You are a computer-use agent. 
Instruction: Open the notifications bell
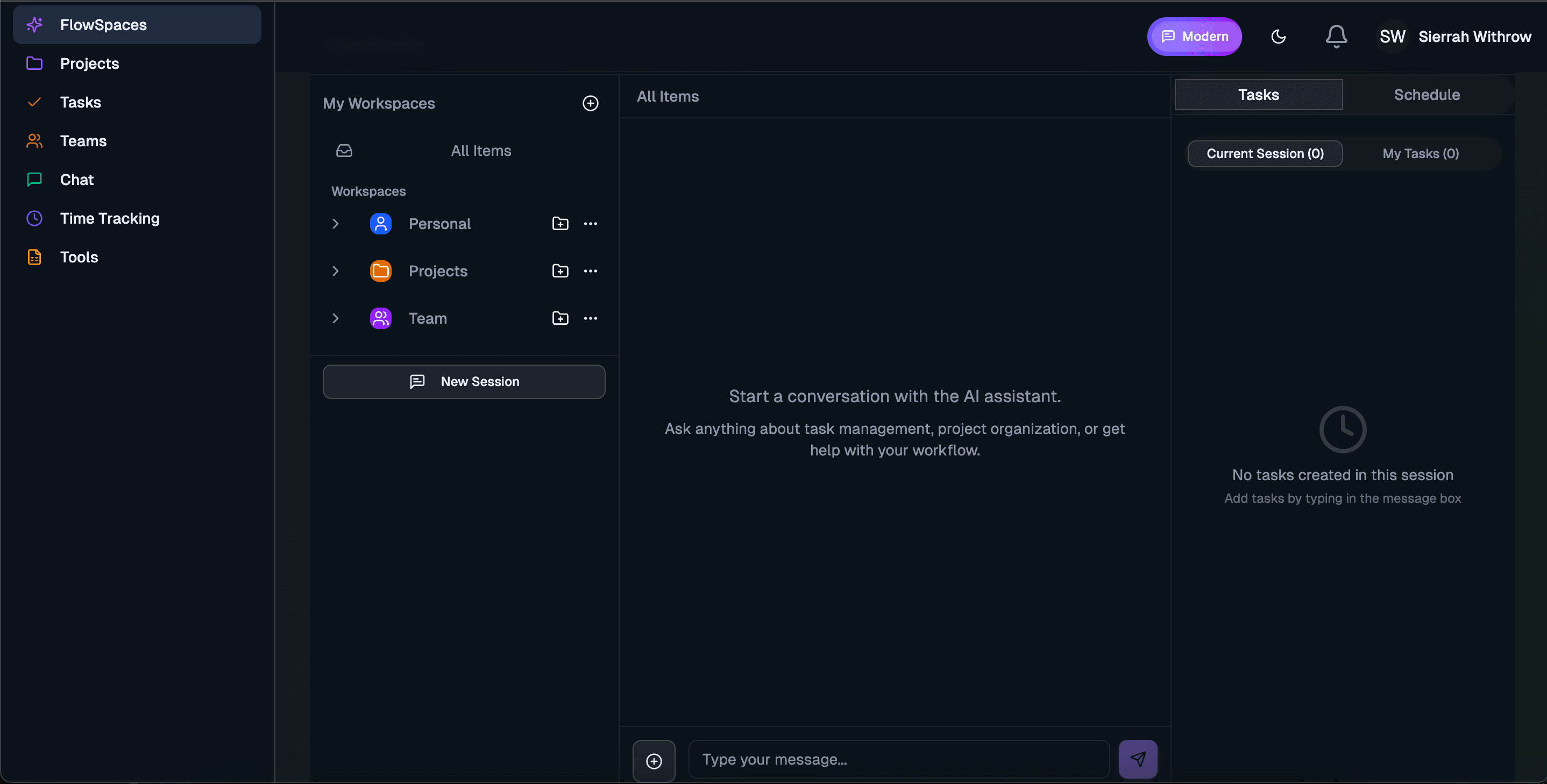tap(1336, 37)
